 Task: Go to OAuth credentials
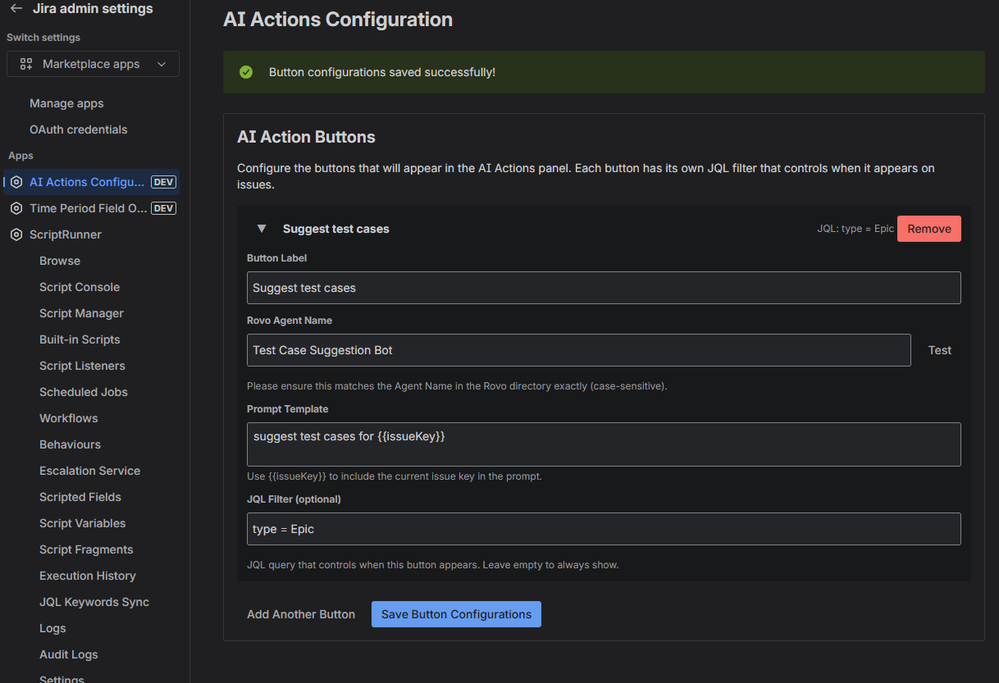tap(78, 129)
